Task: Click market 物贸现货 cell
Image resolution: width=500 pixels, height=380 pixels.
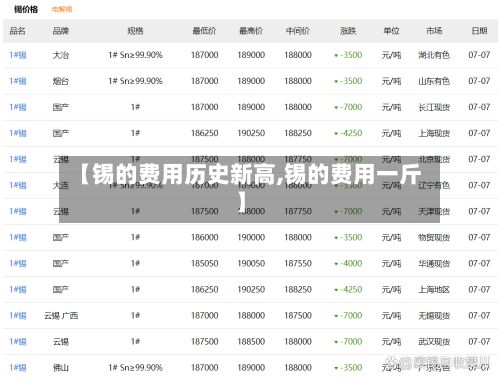Action: [434, 237]
